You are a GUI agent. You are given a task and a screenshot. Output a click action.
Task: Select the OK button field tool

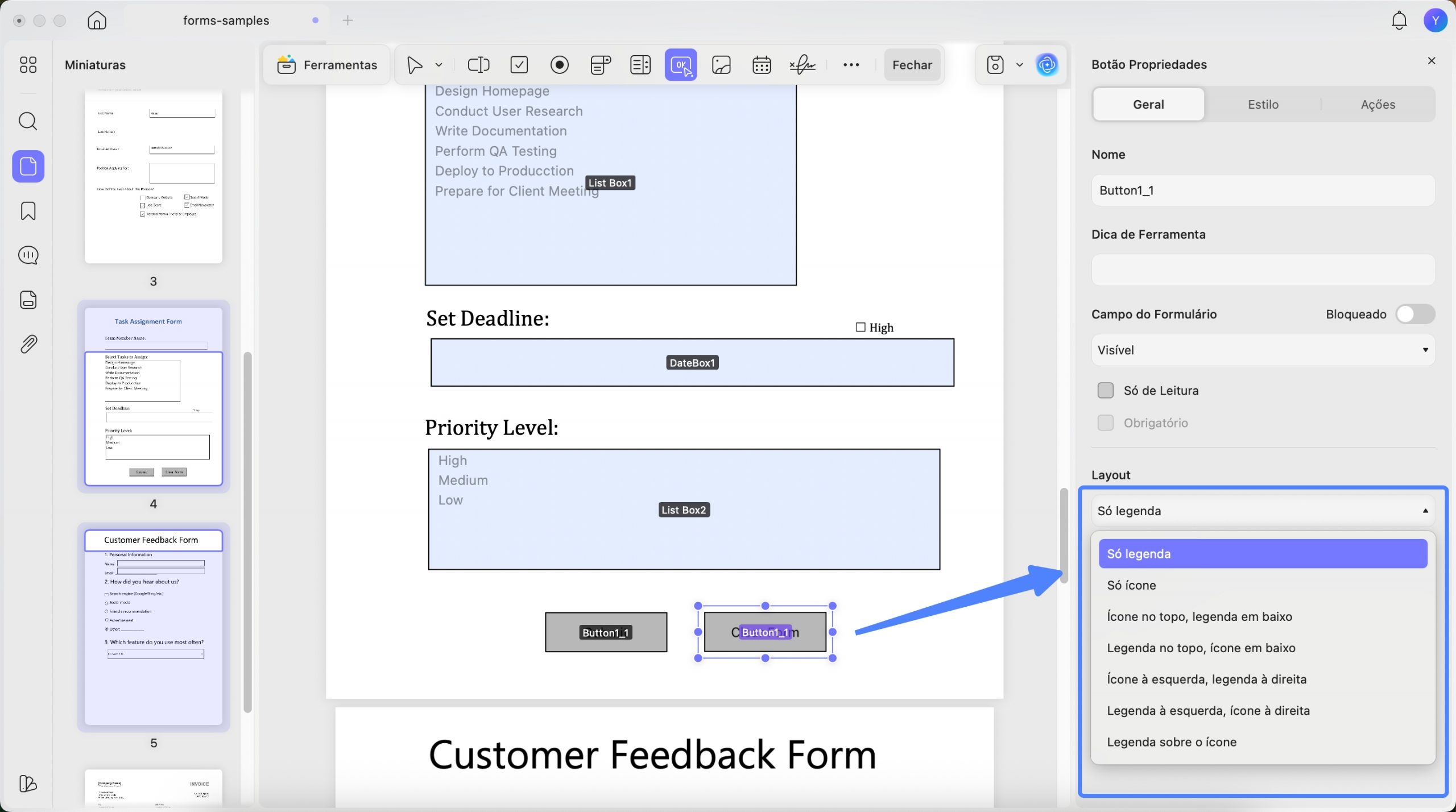point(681,65)
